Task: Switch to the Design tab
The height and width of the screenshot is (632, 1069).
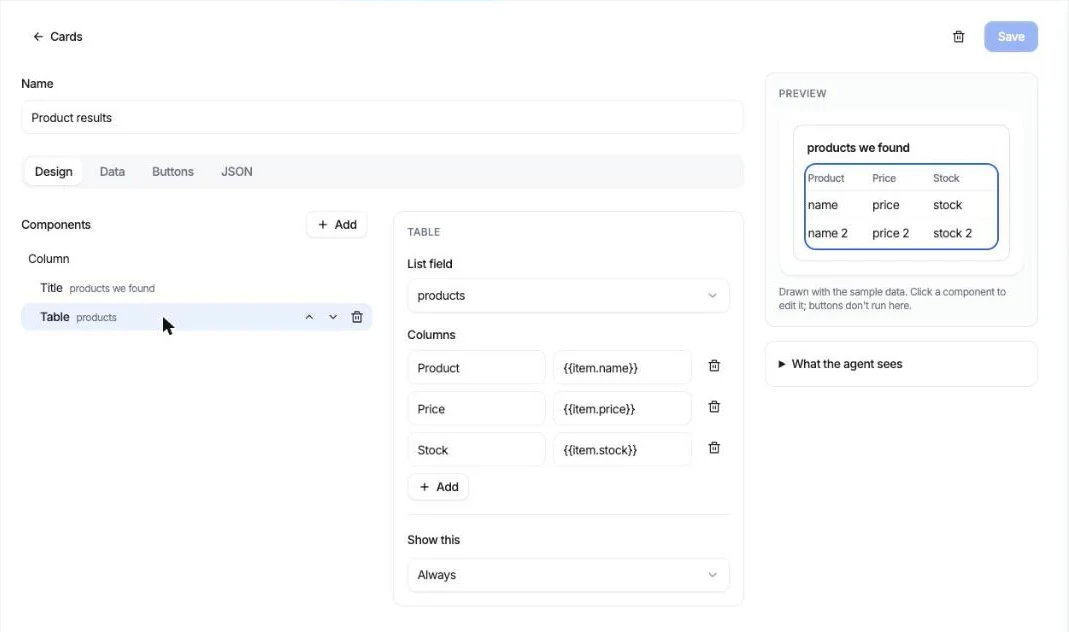Action: 53,172
